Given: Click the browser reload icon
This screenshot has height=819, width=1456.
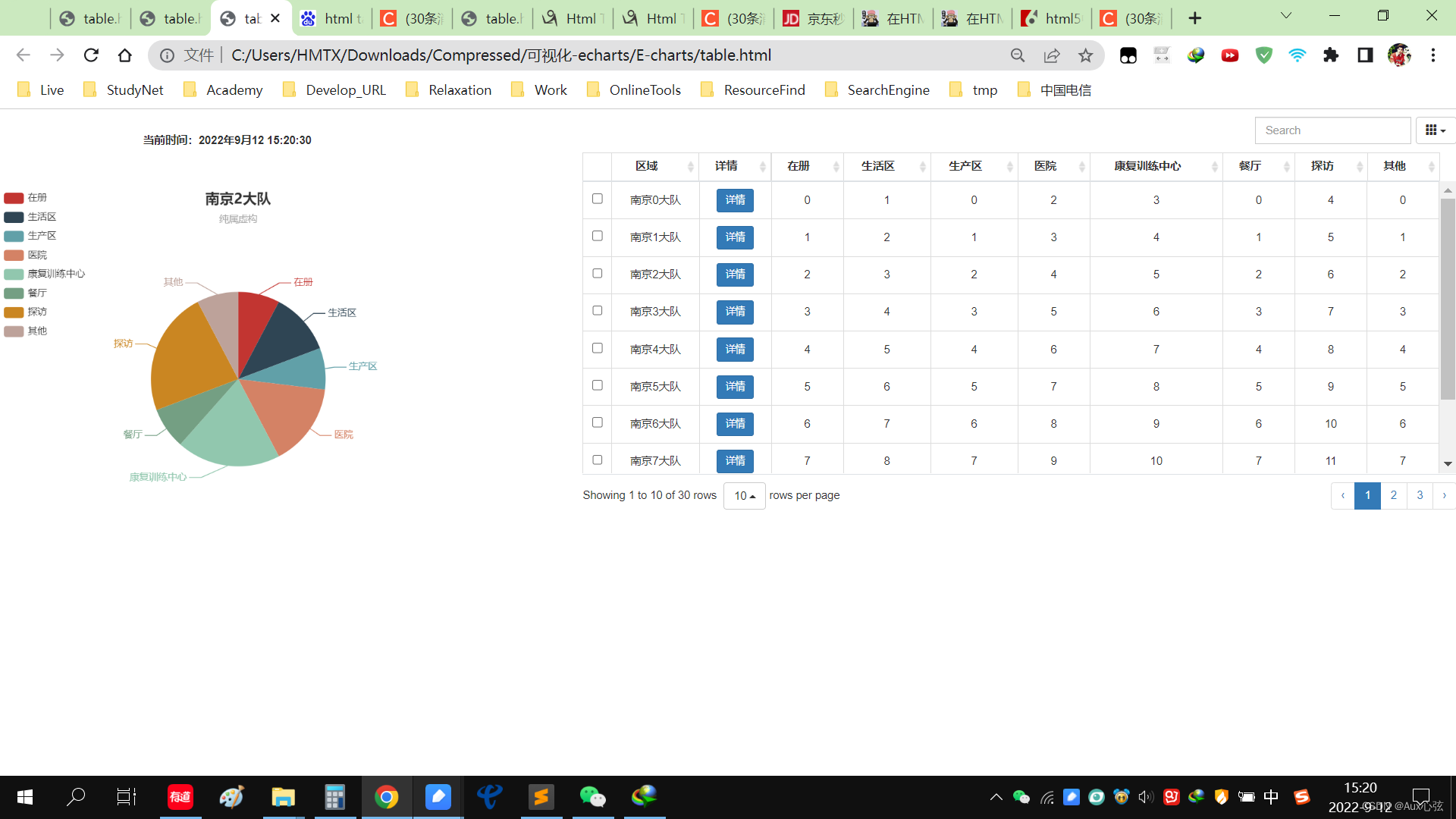Looking at the screenshot, I should pyautogui.click(x=91, y=55).
